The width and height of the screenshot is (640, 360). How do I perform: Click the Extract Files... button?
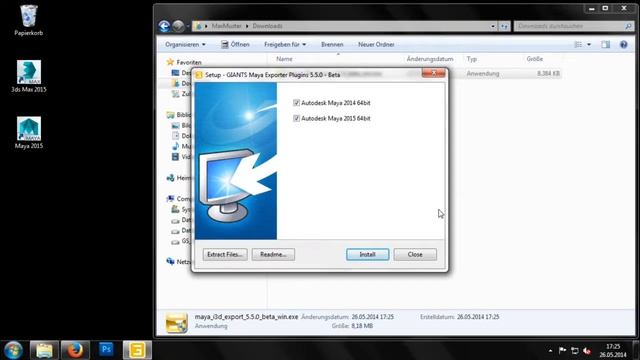tap(225, 255)
